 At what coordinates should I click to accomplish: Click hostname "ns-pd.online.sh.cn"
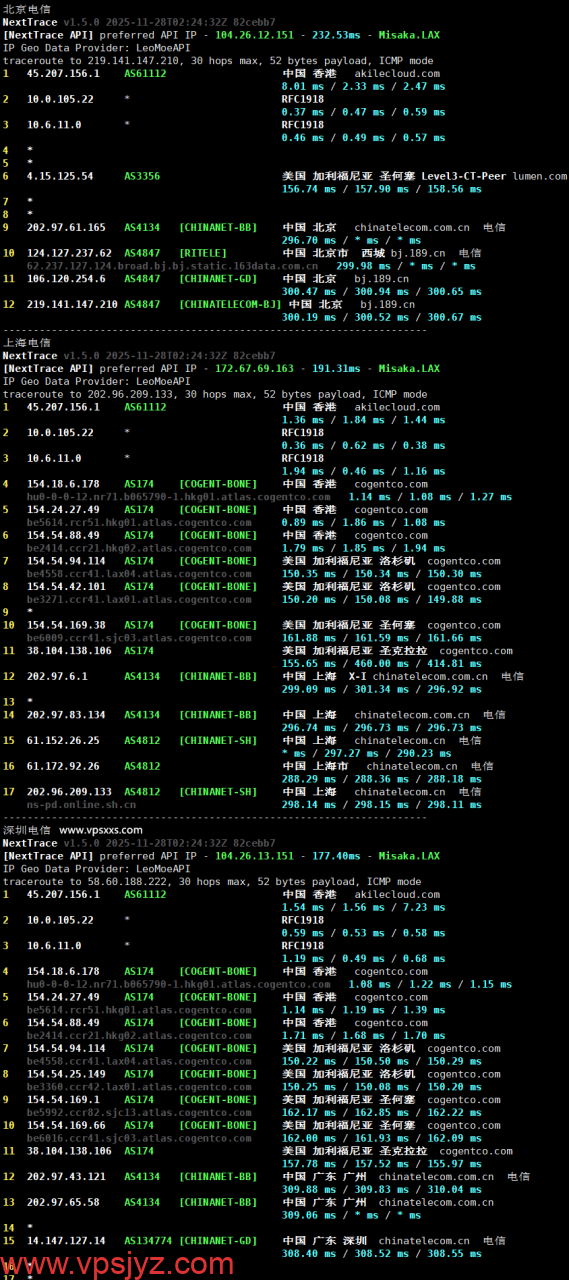coord(82,804)
